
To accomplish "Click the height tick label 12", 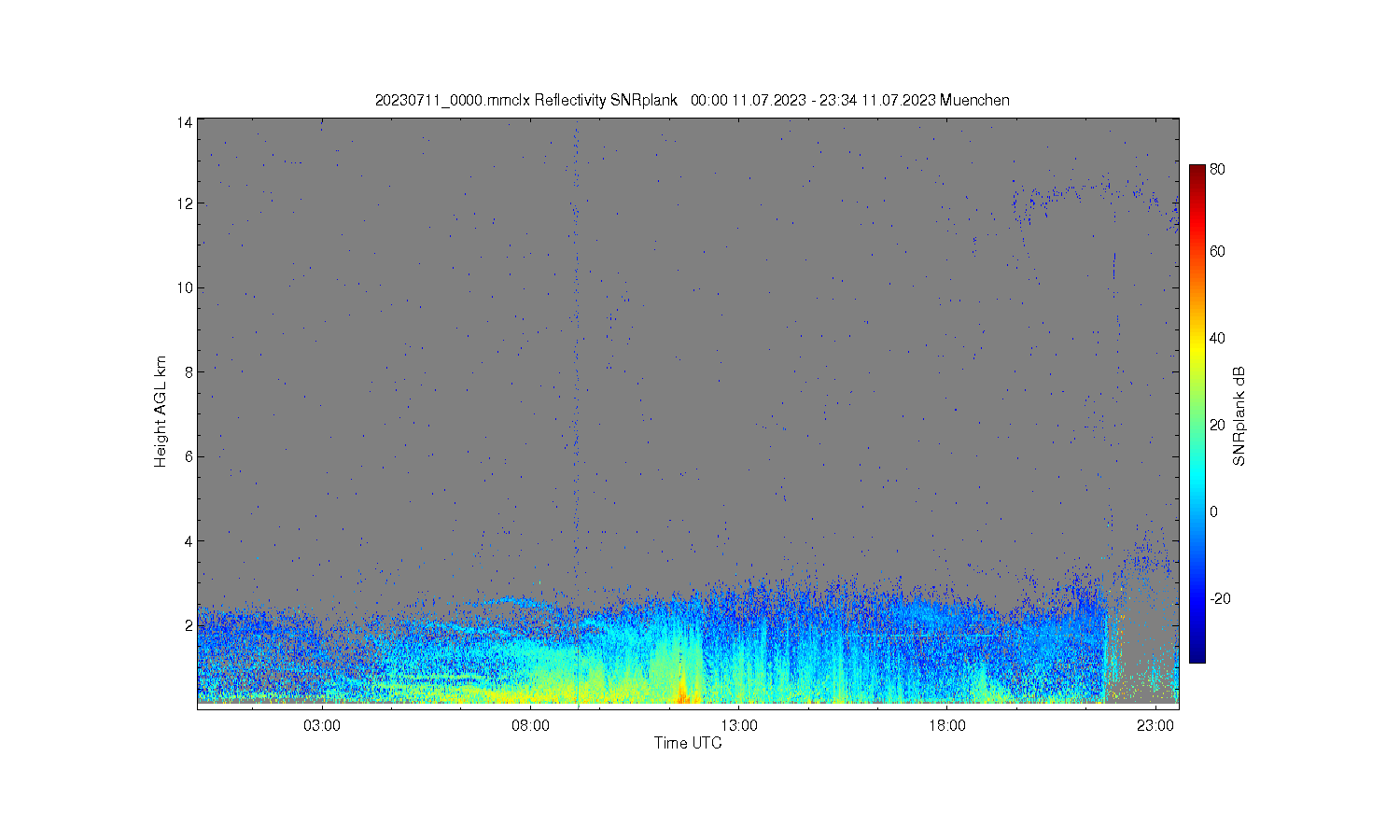I will 185,203.
